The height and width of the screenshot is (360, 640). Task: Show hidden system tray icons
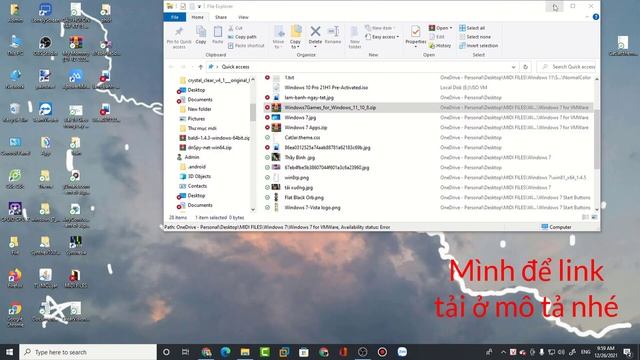click(x=503, y=352)
